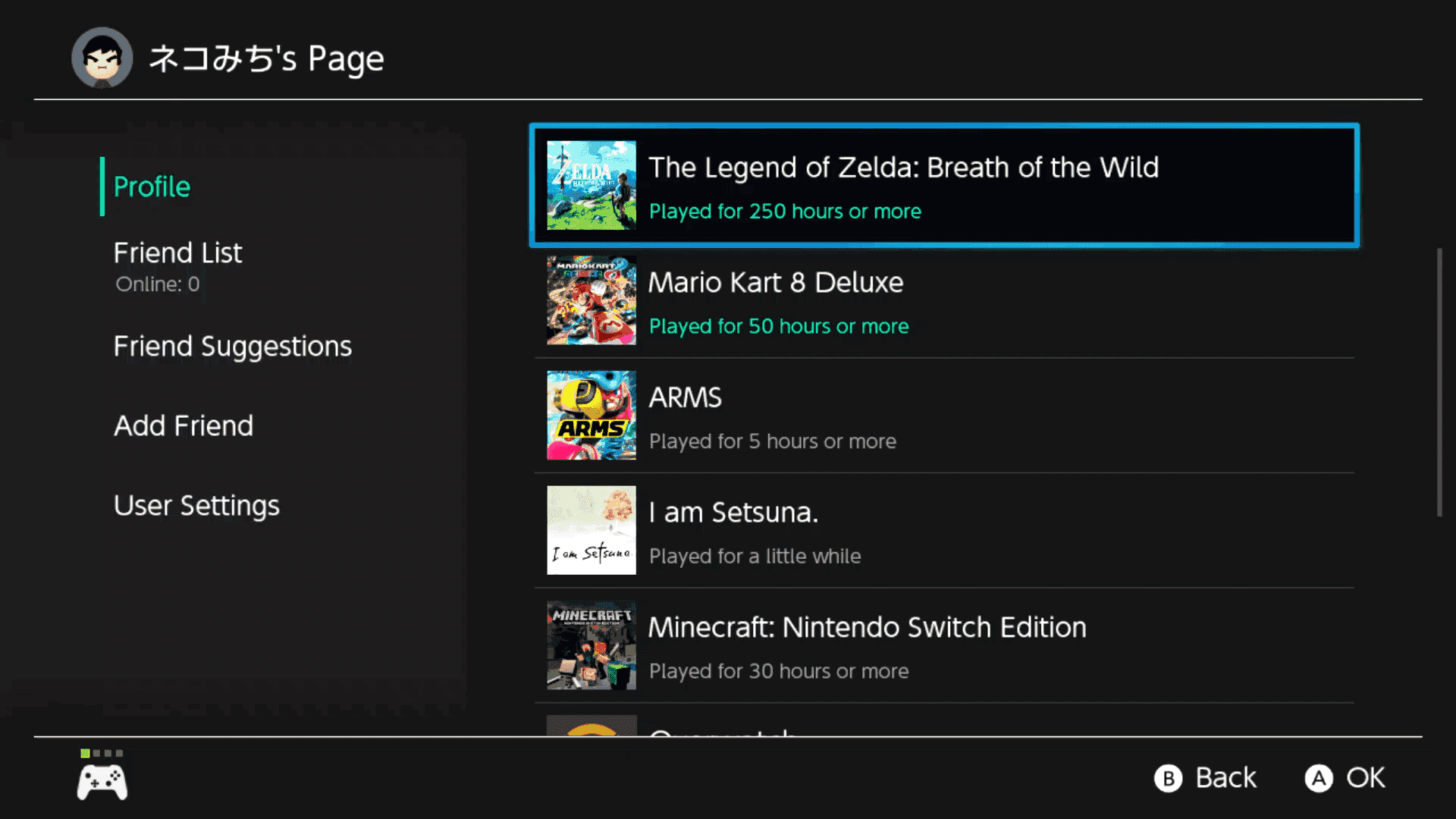Image resolution: width=1456 pixels, height=819 pixels.
Task: Select the ARMS play history entry
Action: (944, 416)
